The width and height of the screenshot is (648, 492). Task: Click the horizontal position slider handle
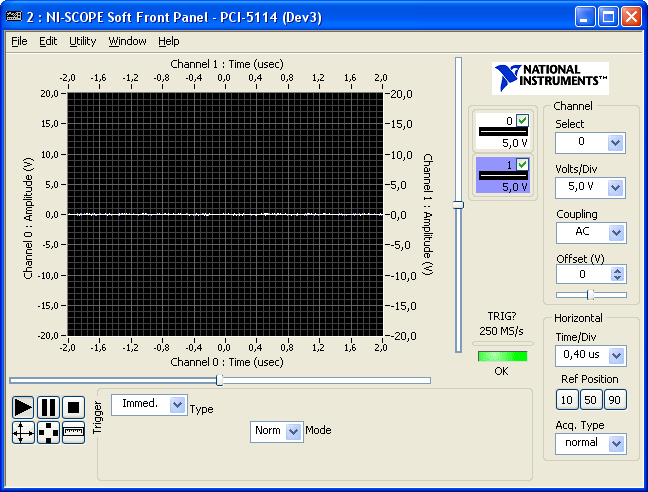tap(220, 380)
